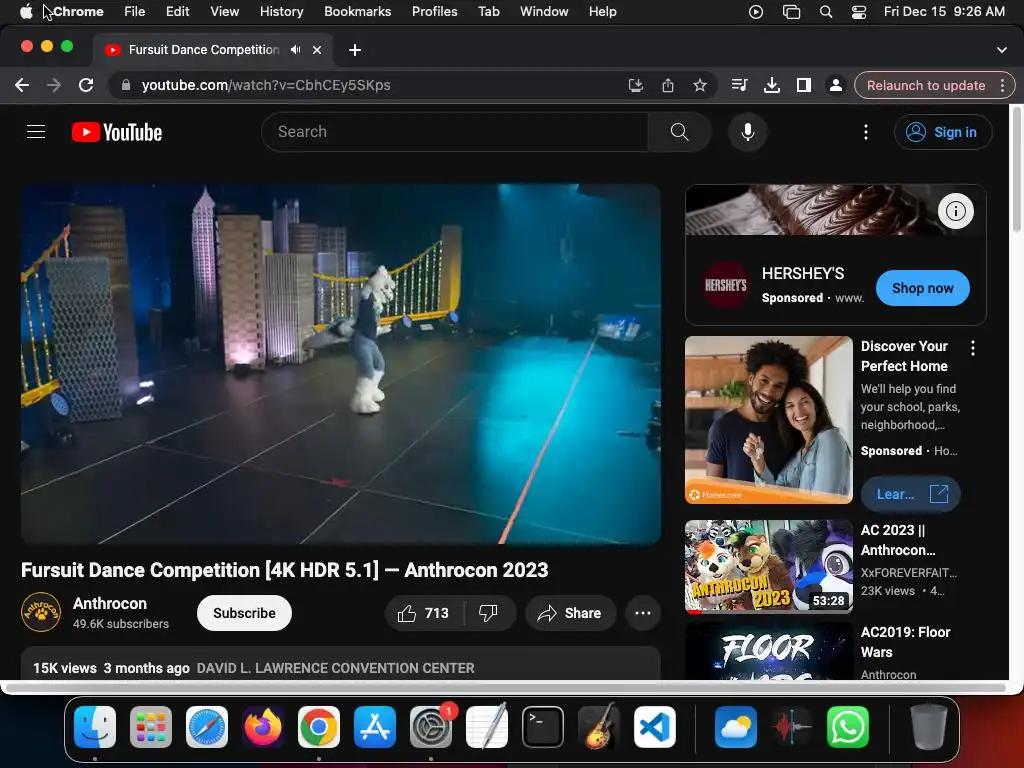
Task: Open Spotlight search in menu bar
Action: click(826, 12)
